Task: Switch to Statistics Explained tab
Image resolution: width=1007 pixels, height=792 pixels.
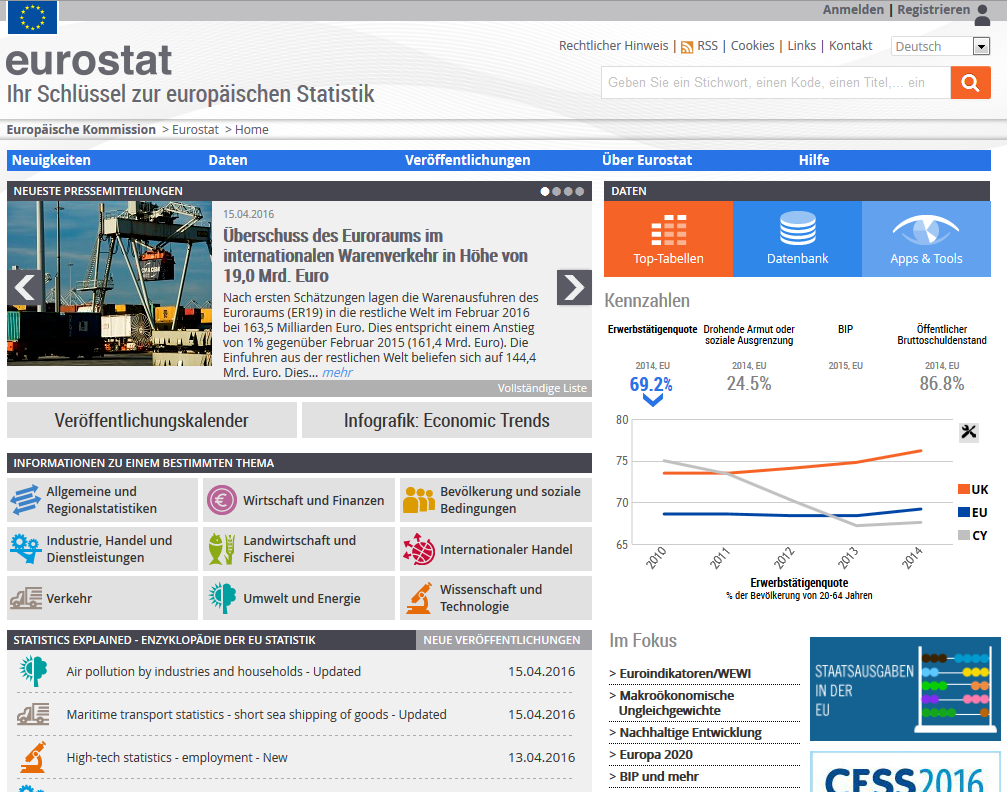Action: (211, 640)
